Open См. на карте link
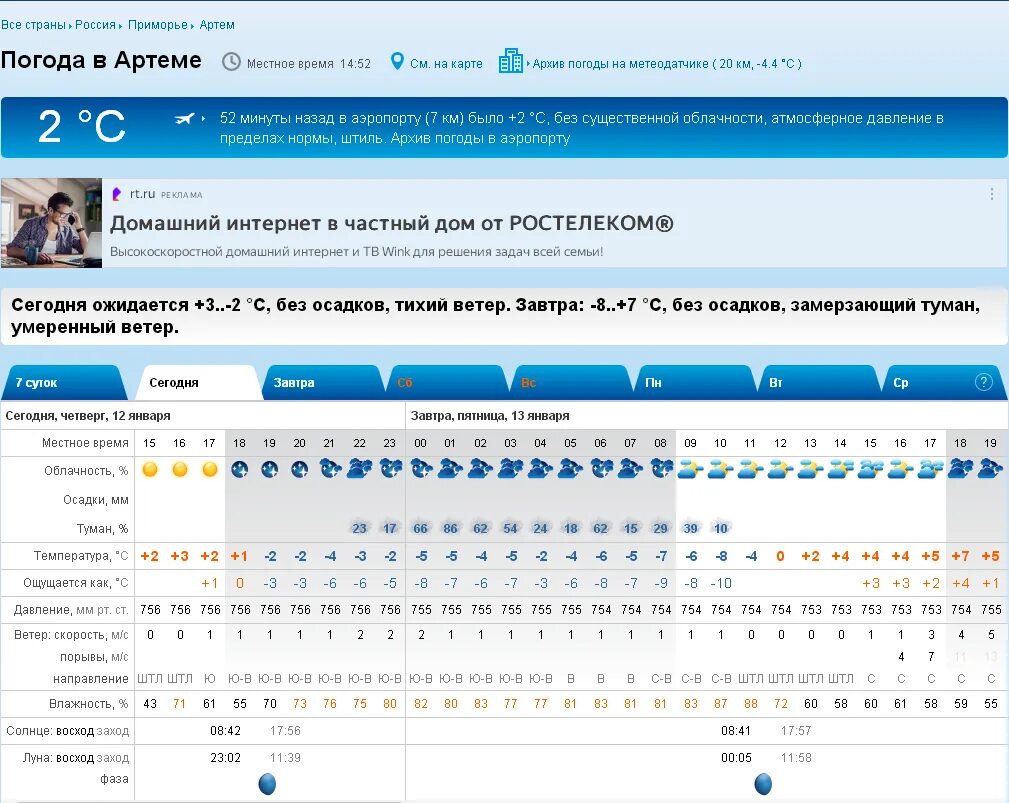The image size is (1009, 803). click(x=446, y=64)
